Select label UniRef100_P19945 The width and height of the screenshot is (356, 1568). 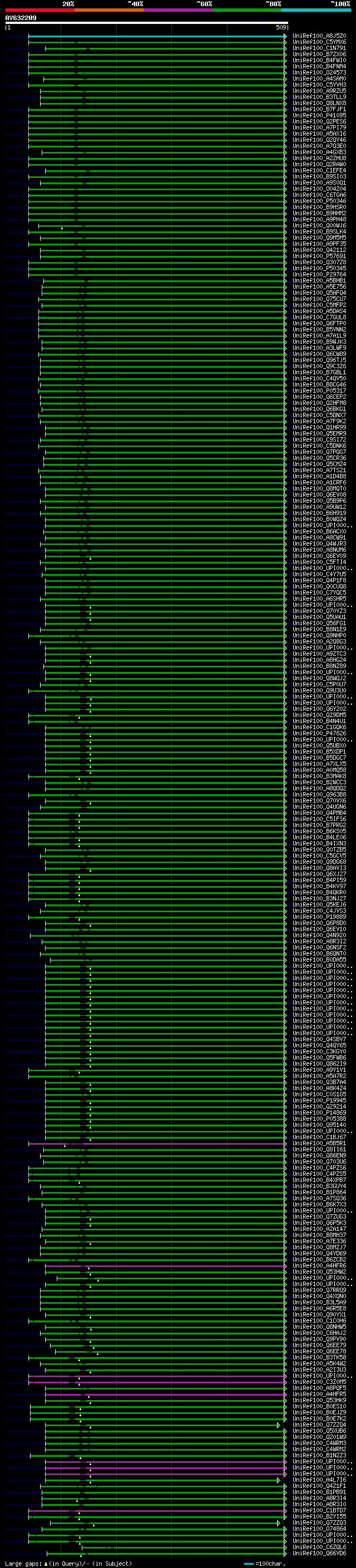pyautogui.click(x=319, y=1101)
